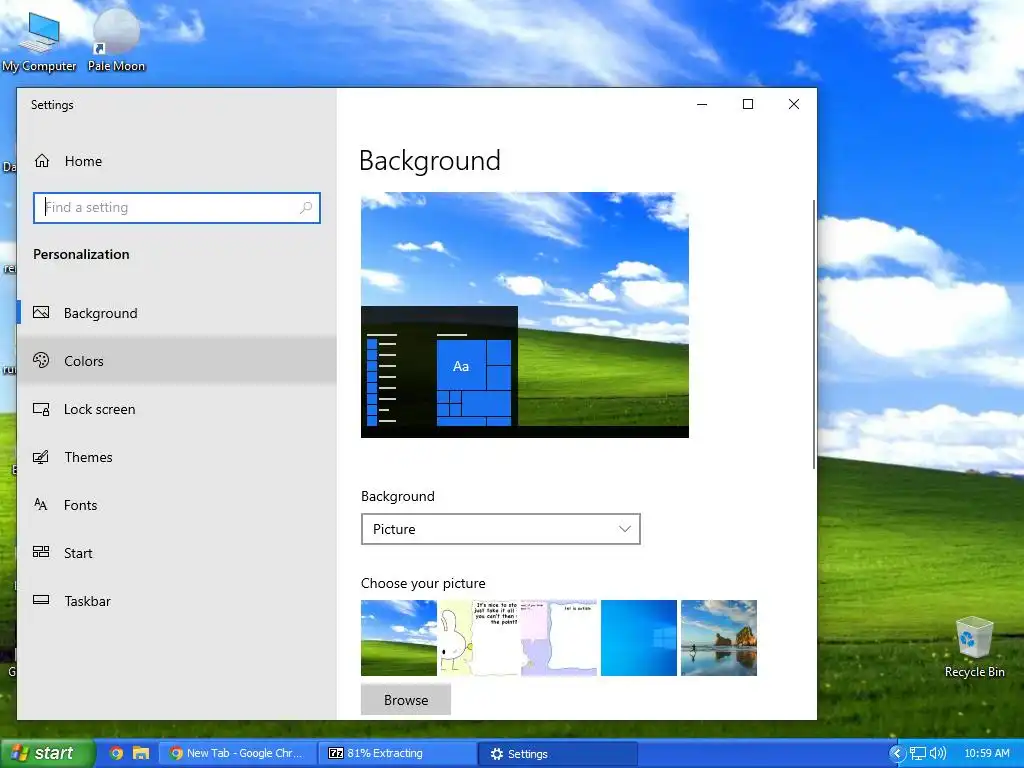Open the My Computer desktop icon
This screenshot has height=768, width=1024.
(39, 41)
